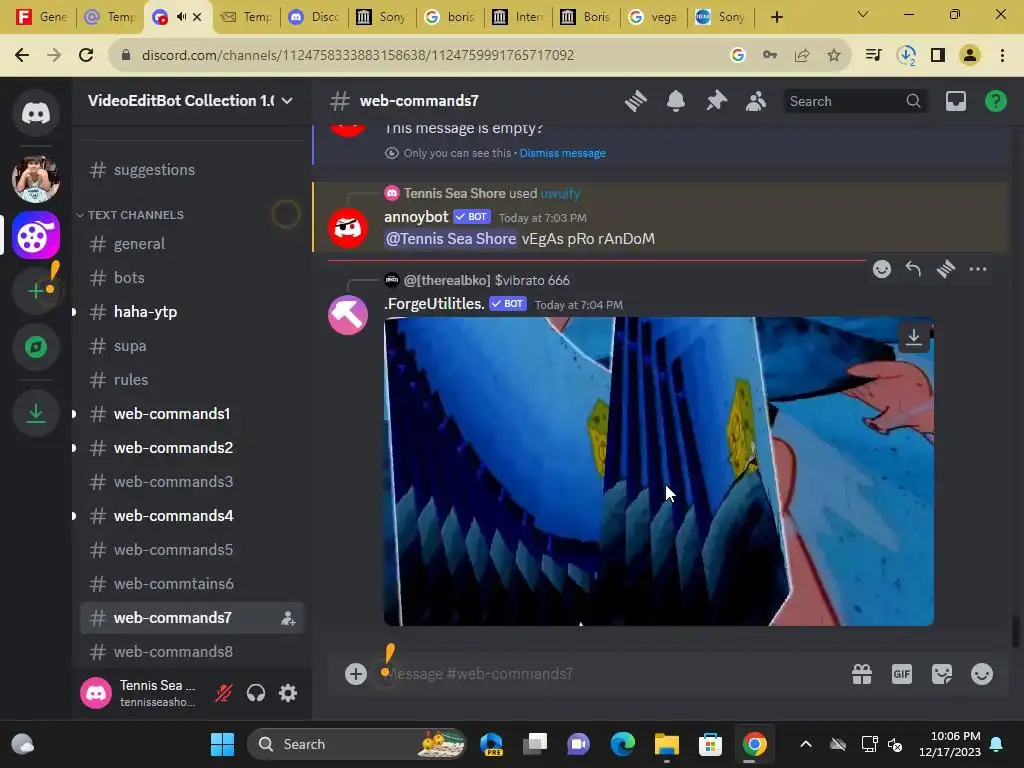
Task: Open the sticker picker icon
Action: 942,674
